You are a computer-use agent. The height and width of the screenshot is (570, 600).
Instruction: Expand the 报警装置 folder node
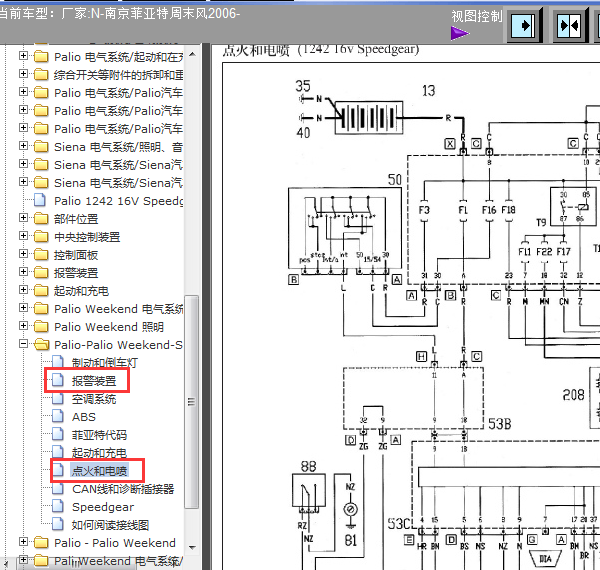pyautogui.click(x=24, y=273)
